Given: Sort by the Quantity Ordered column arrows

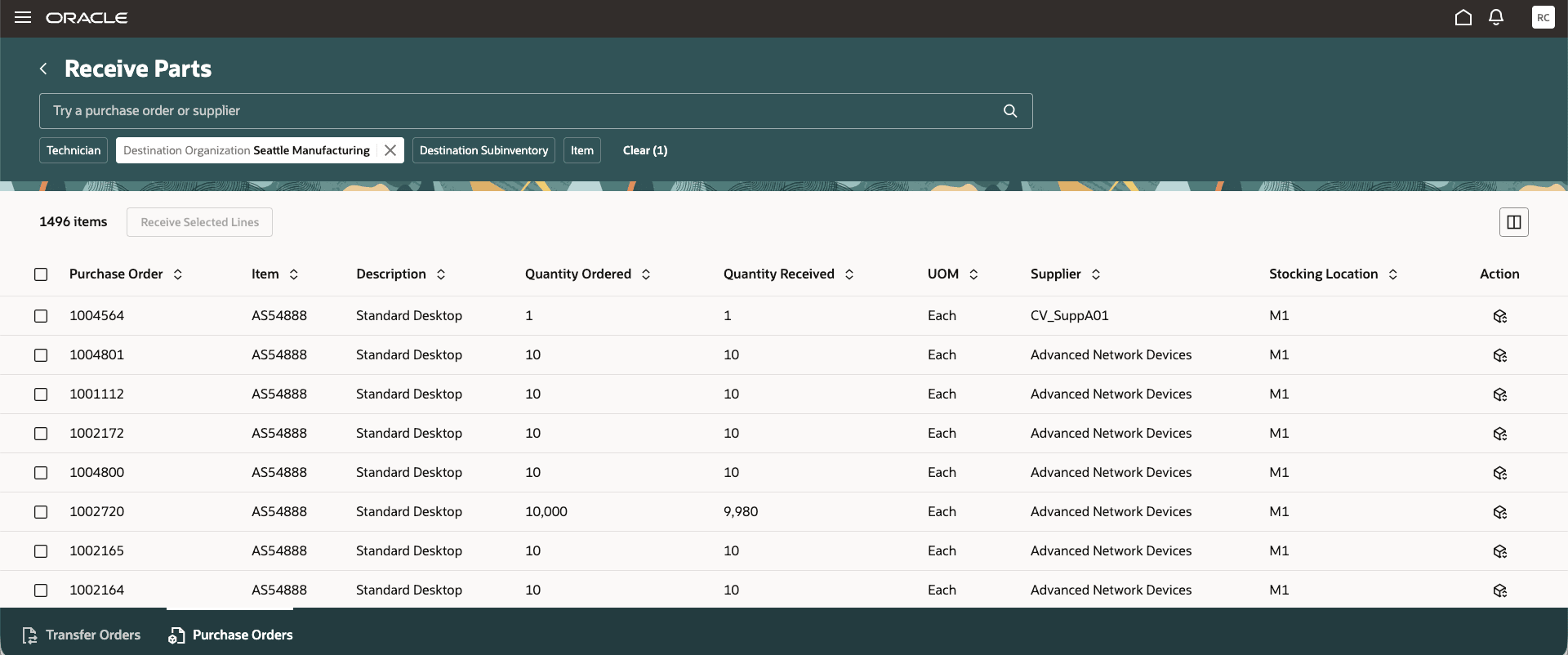Looking at the screenshot, I should 646,274.
